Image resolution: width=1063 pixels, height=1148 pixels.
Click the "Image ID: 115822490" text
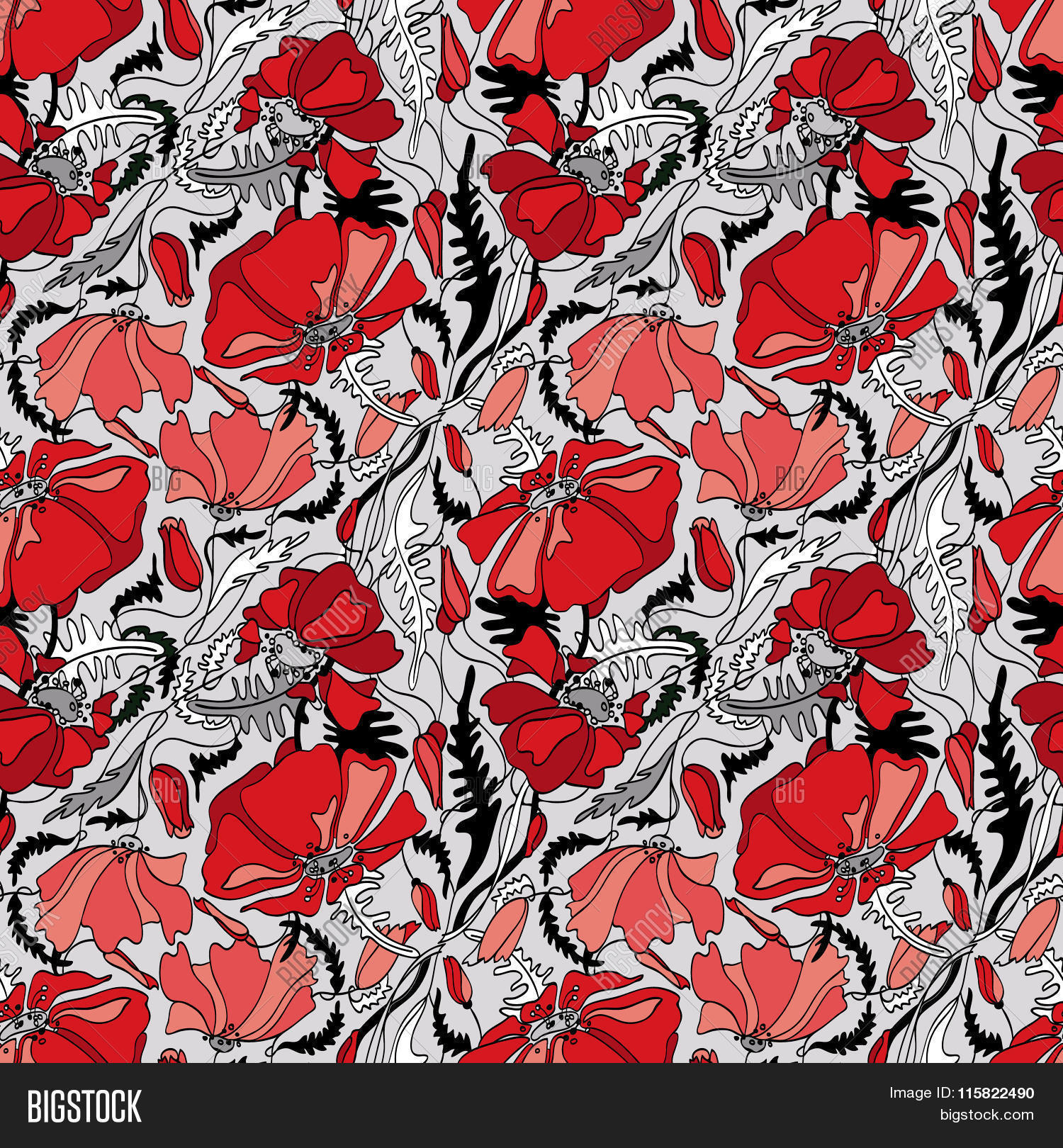click(962, 1093)
